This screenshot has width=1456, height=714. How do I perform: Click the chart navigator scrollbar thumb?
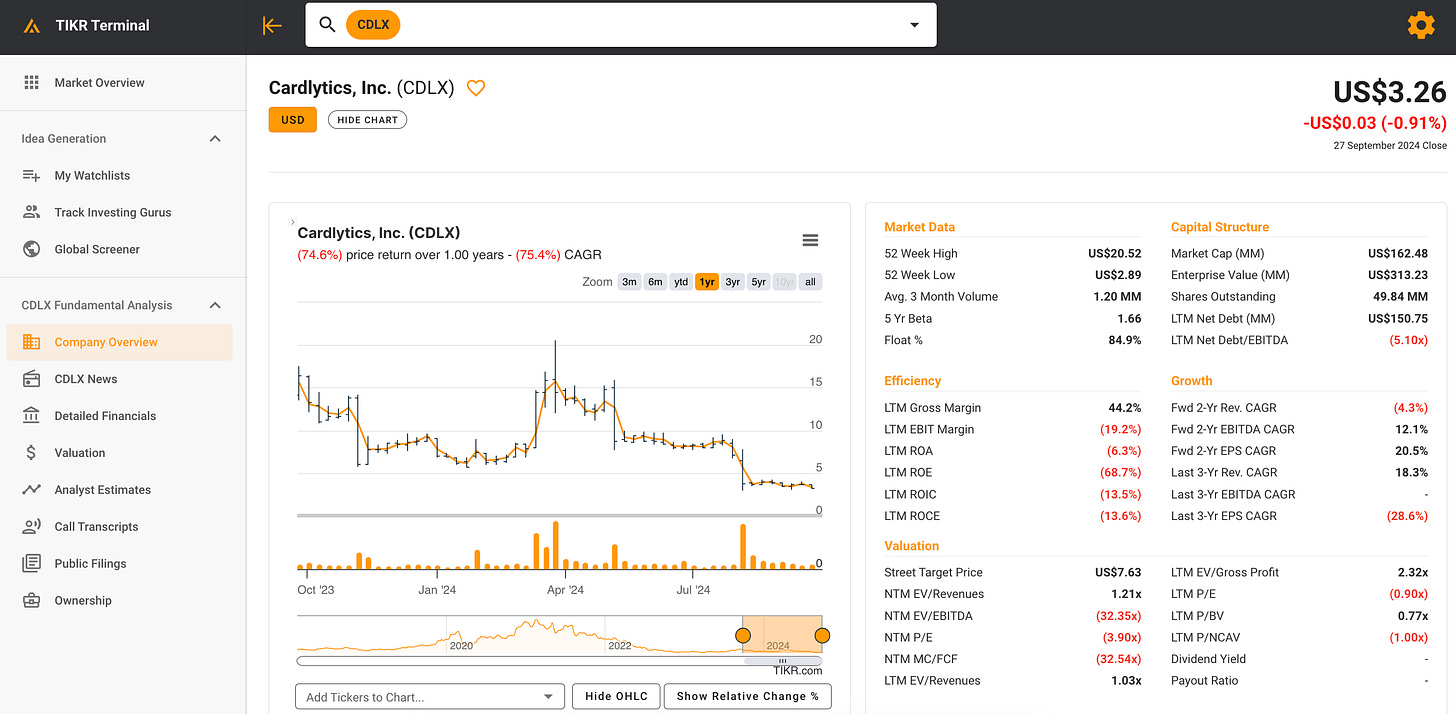(782, 660)
